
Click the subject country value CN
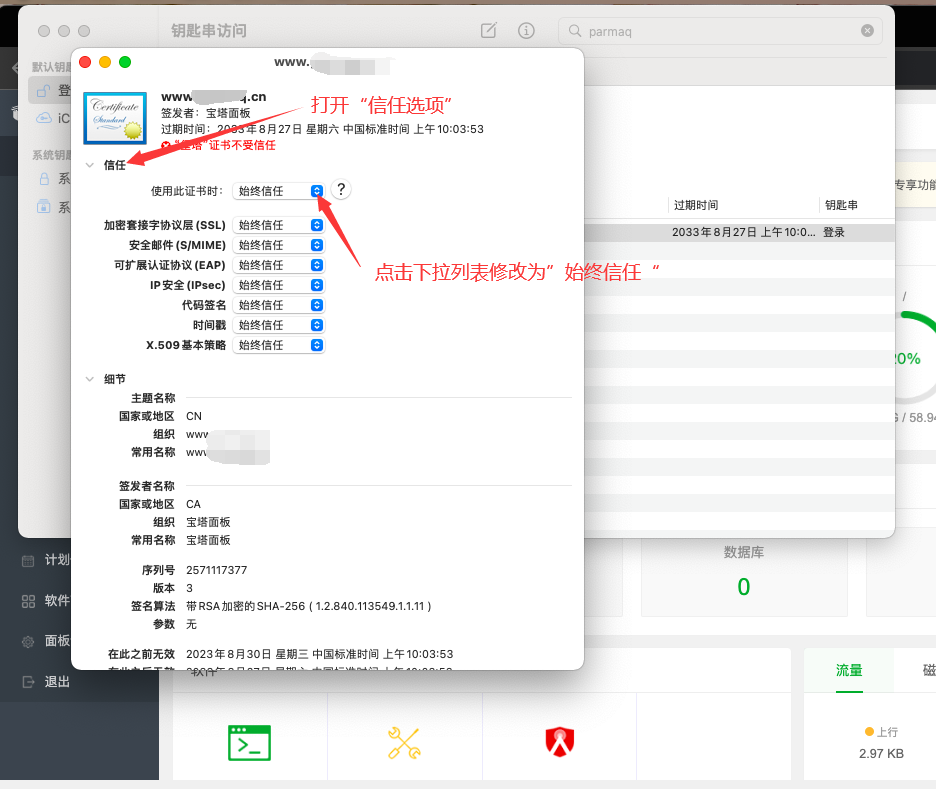point(194,416)
